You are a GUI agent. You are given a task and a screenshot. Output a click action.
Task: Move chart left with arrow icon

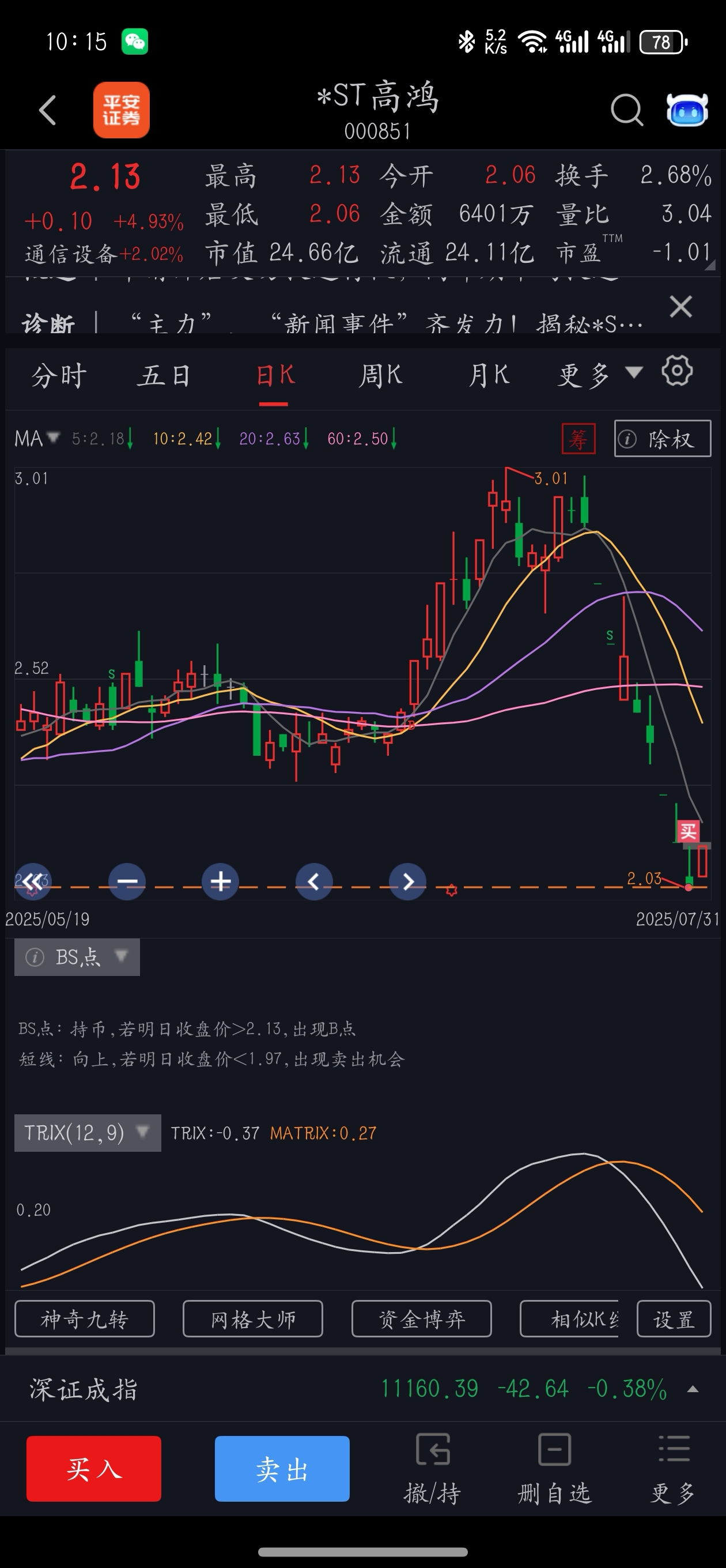point(314,881)
